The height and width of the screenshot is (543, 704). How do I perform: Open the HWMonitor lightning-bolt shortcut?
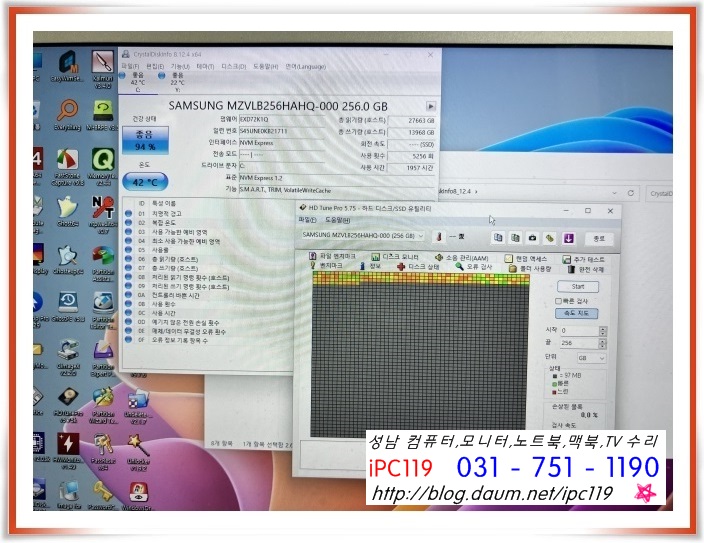pos(68,450)
